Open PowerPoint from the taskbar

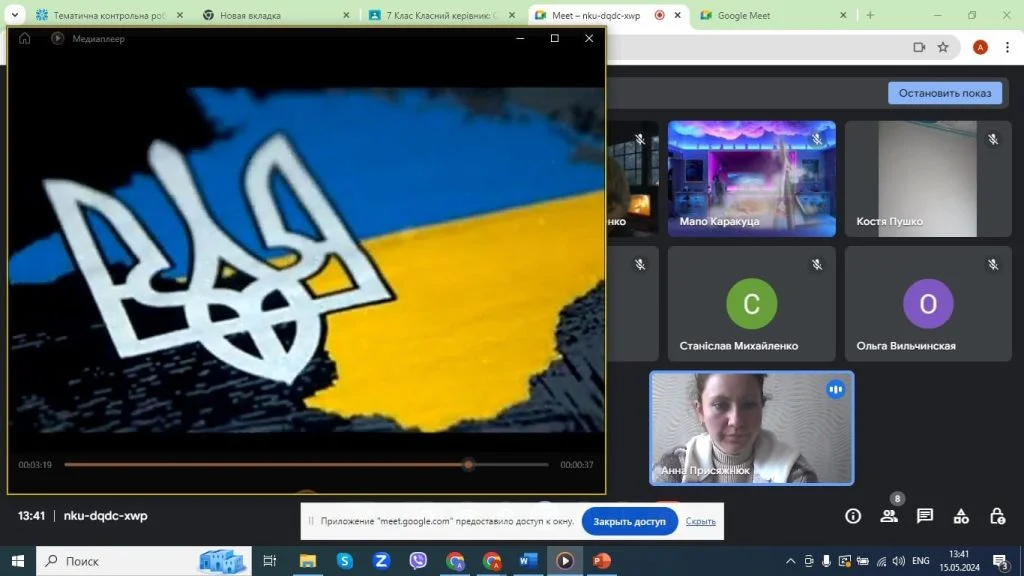click(x=601, y=561)
